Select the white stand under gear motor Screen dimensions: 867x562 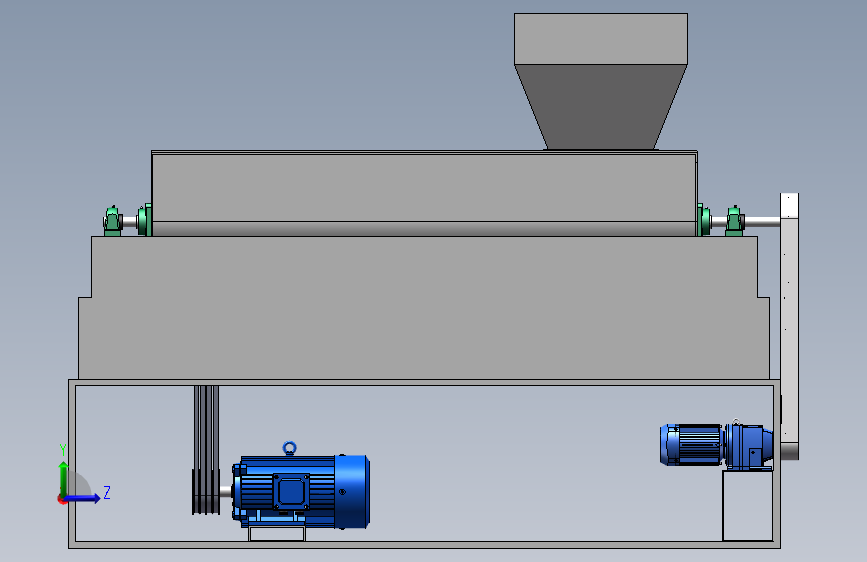pos(748,506)
